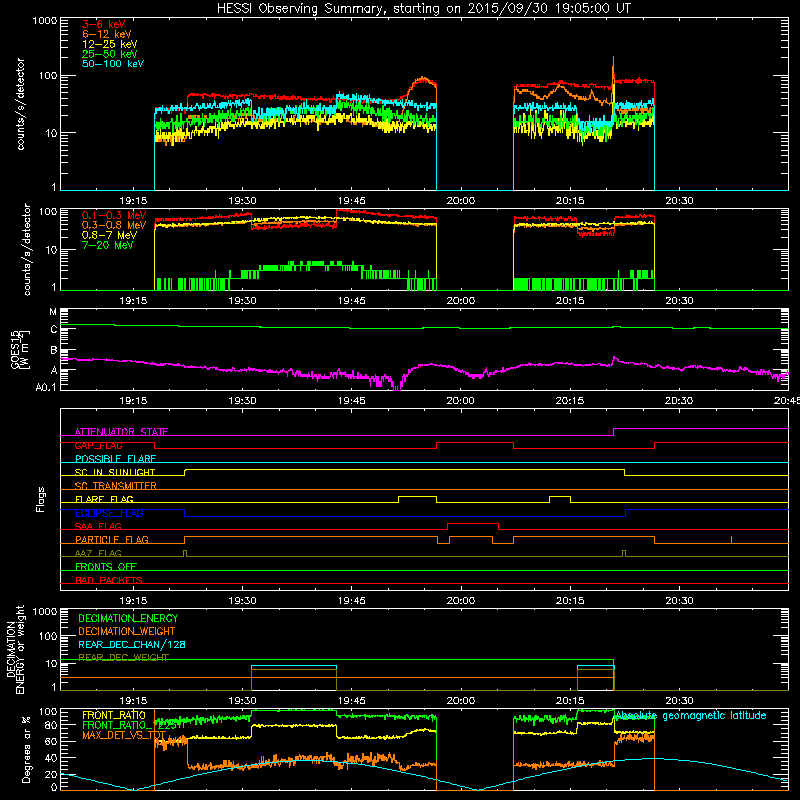
Task: Click the 0.8-7 MeV legend entry
Action: click(x=109, y=235)
